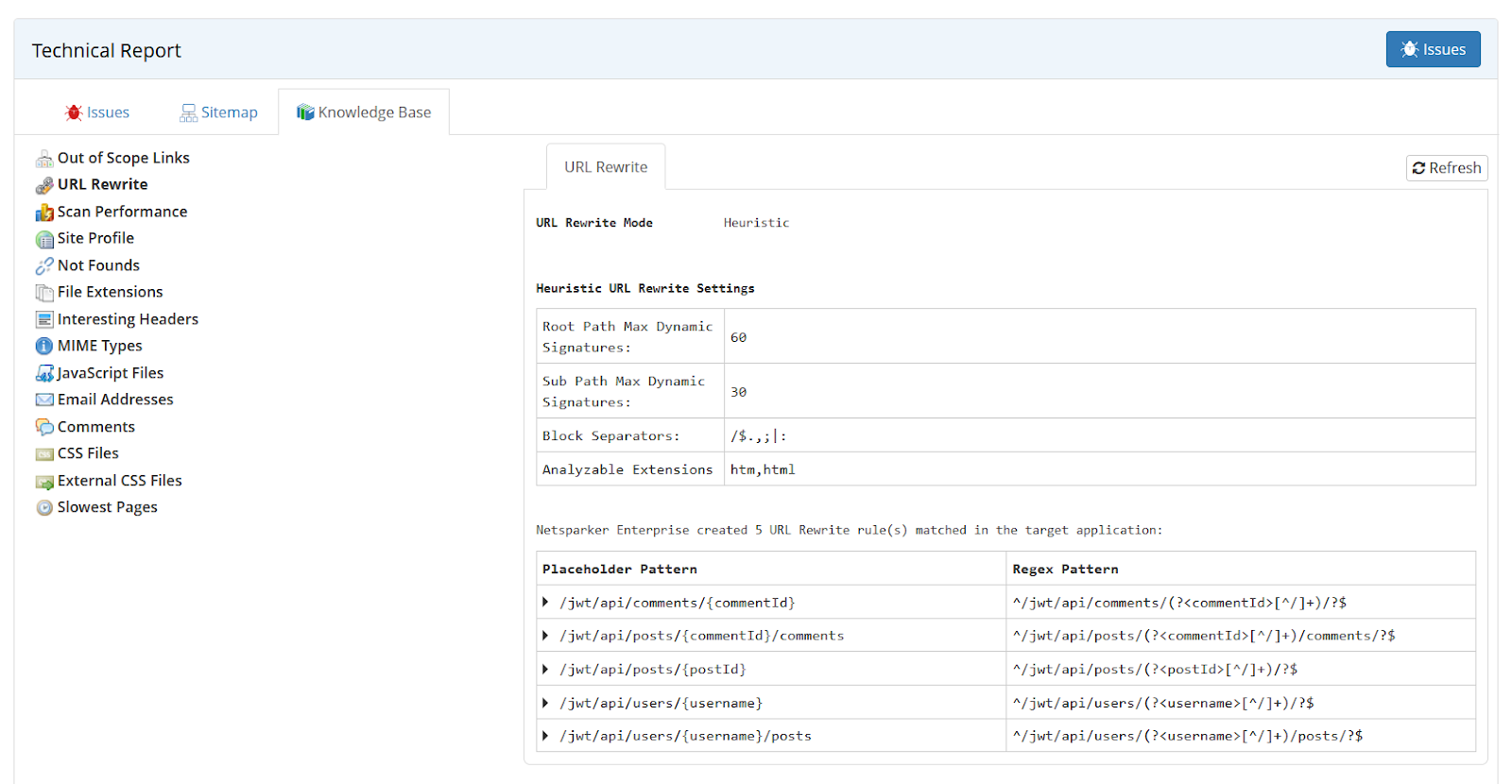Viewport: 1512px width, 784px height.
Task: Click the Slowest Pages clock icon
Action: (x=44, y=508)
